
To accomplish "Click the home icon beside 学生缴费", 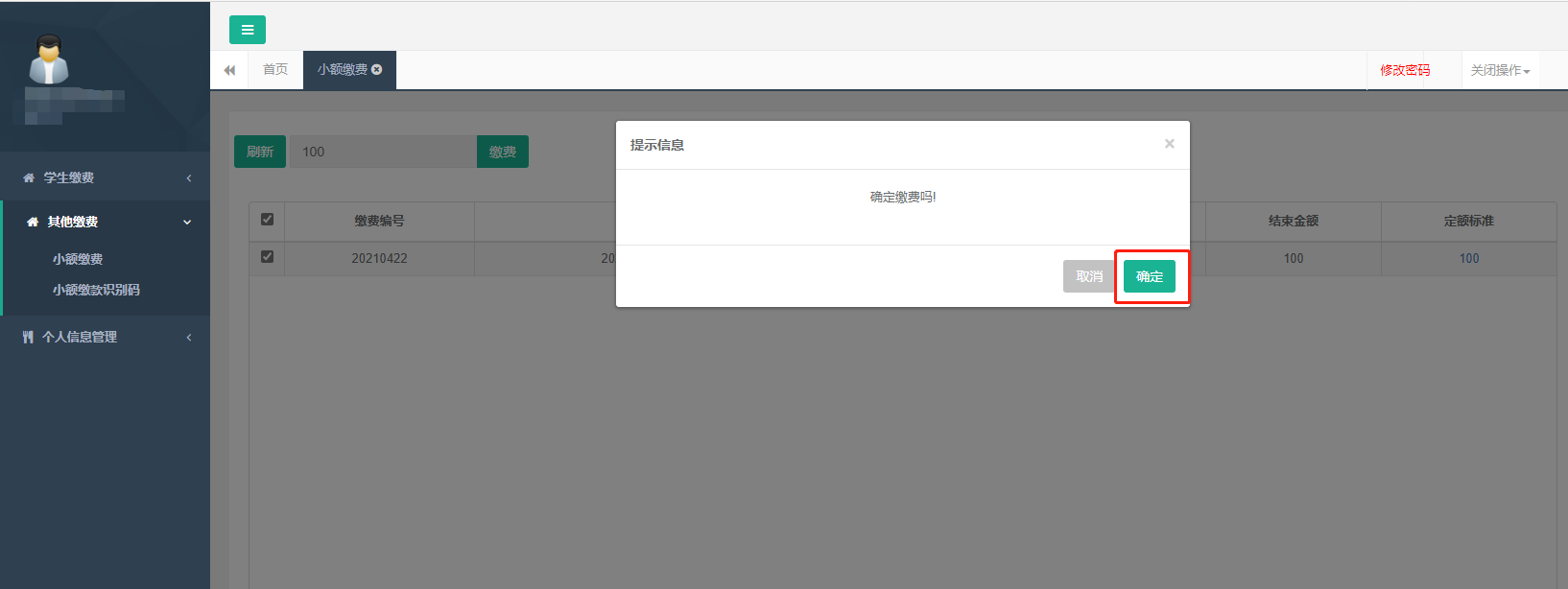I will click(x=29, y=177).
